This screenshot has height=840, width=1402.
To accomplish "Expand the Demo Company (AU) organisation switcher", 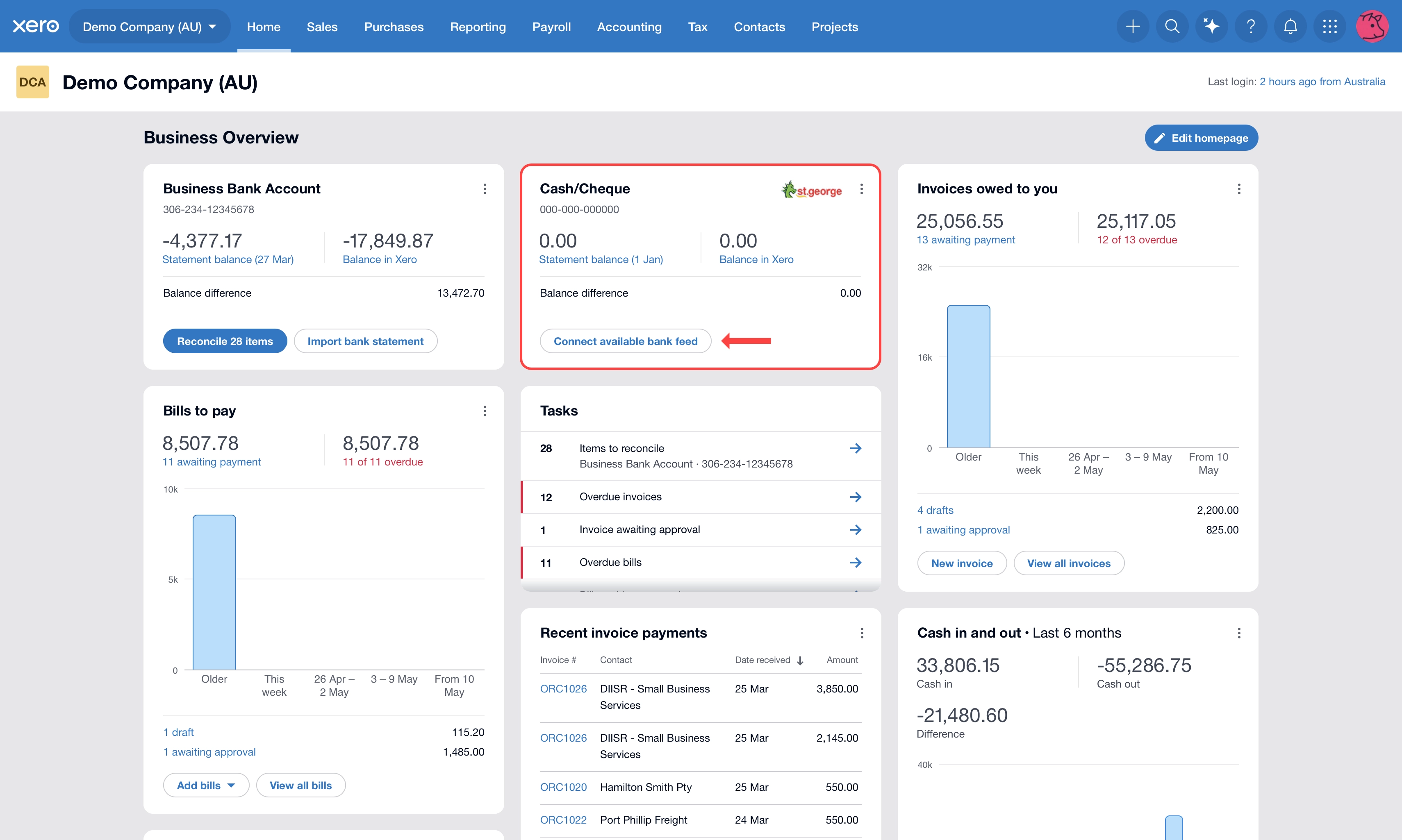I will point(150,27).
